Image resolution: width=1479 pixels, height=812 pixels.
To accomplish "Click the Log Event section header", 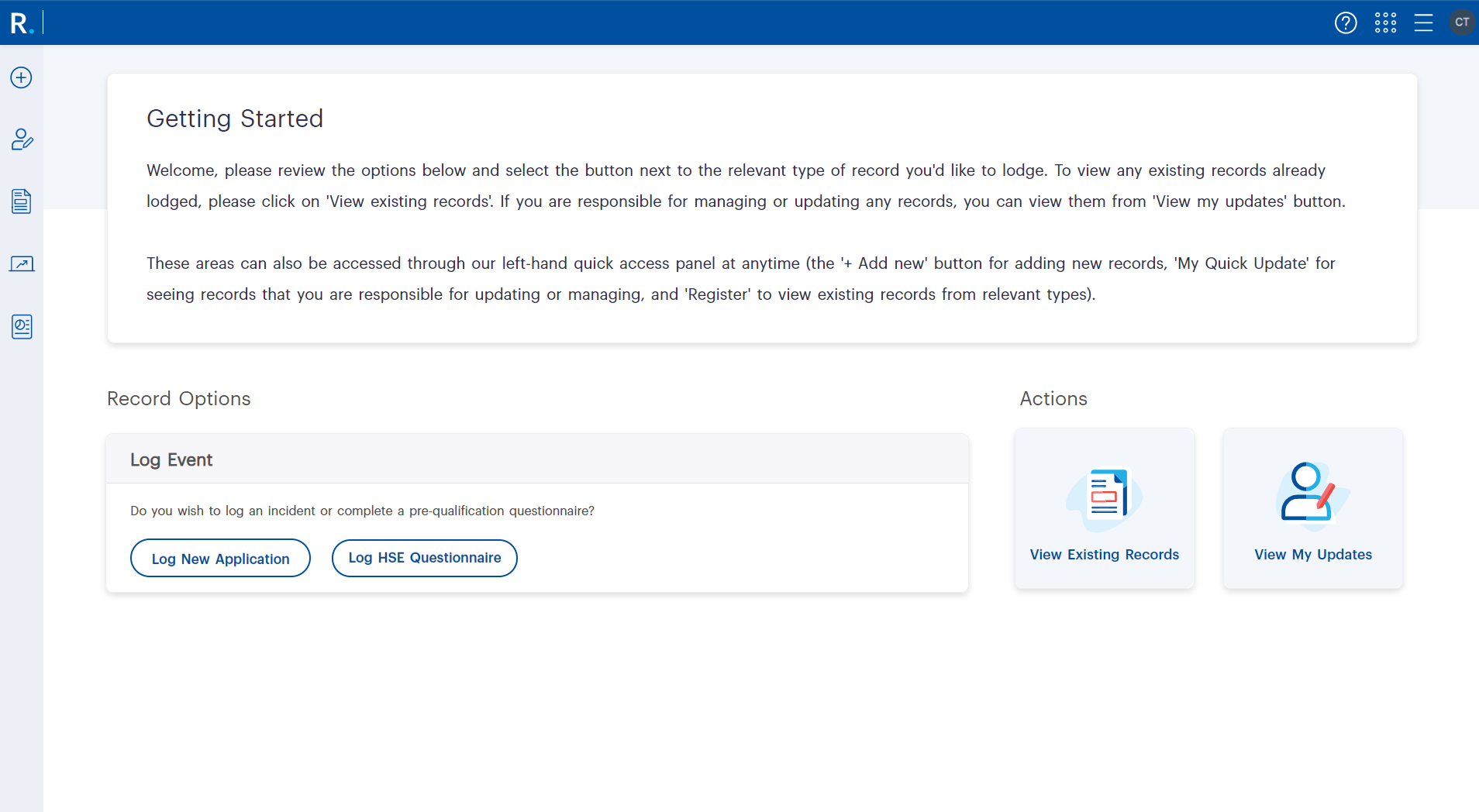I will click(537, 459).
